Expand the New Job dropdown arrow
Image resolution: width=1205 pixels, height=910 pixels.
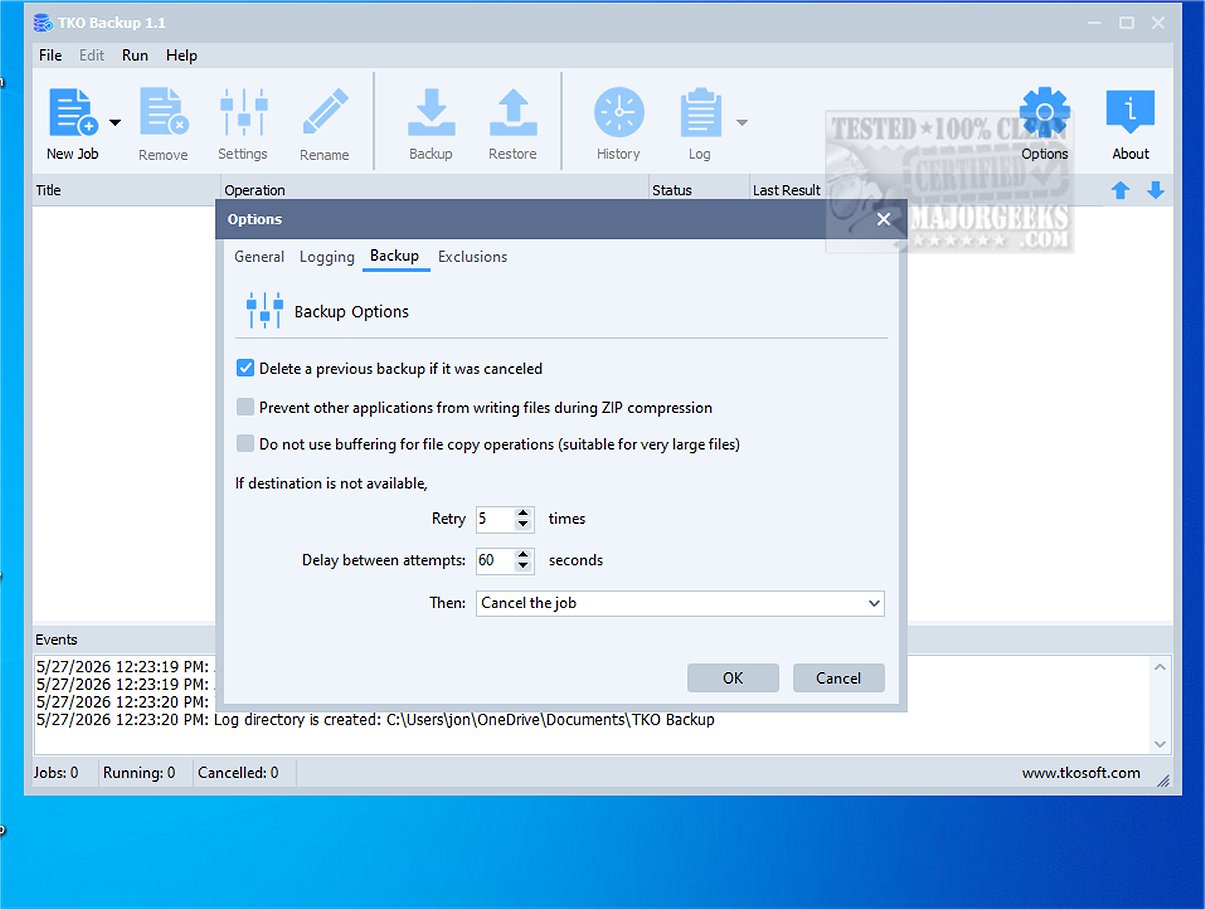coord(114,123)
